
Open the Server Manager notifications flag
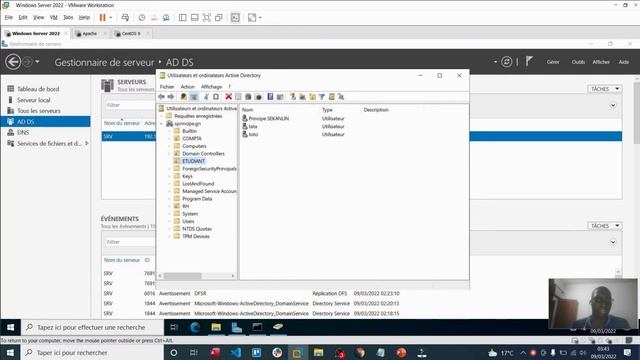[529, 62]
